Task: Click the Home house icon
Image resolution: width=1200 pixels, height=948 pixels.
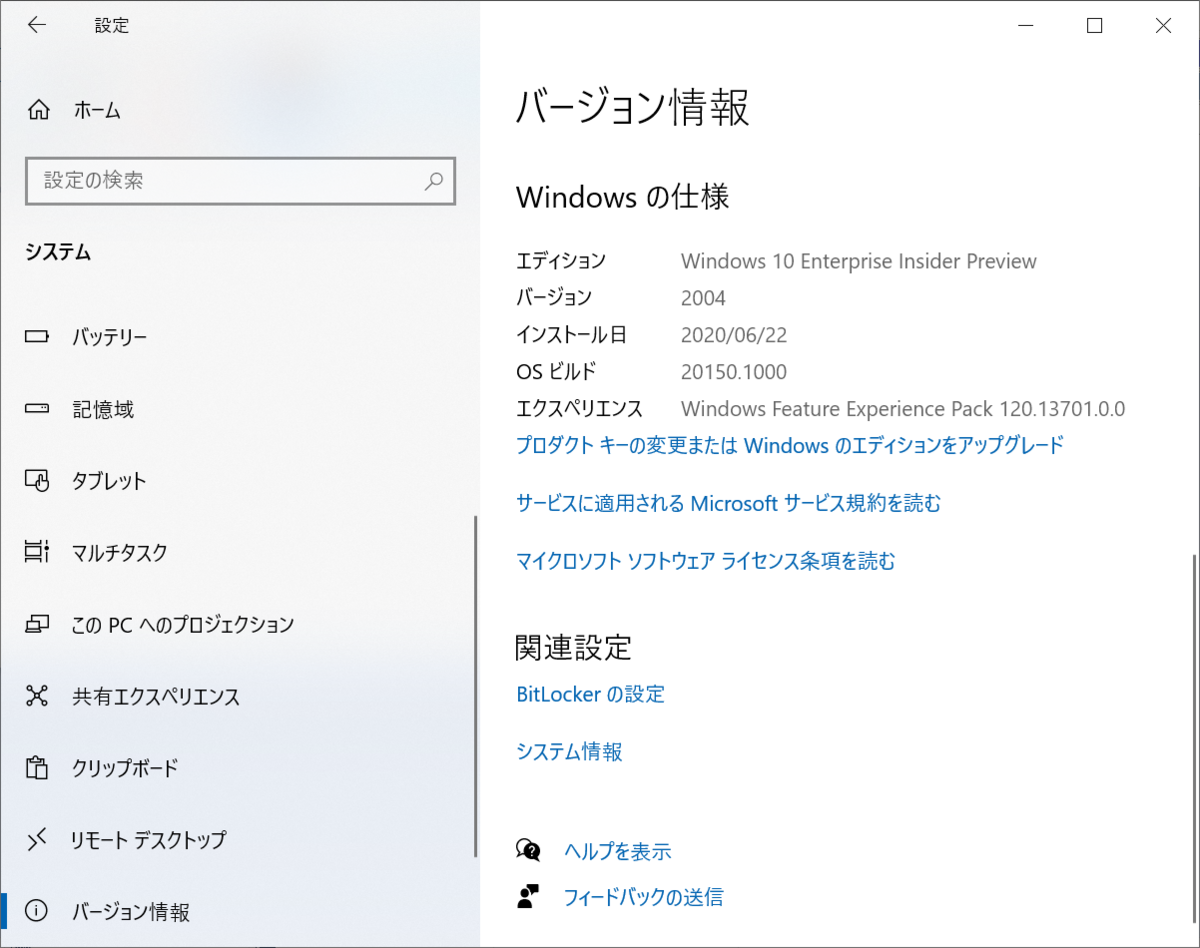Action: pyautogui.click(x=37, y=110)
